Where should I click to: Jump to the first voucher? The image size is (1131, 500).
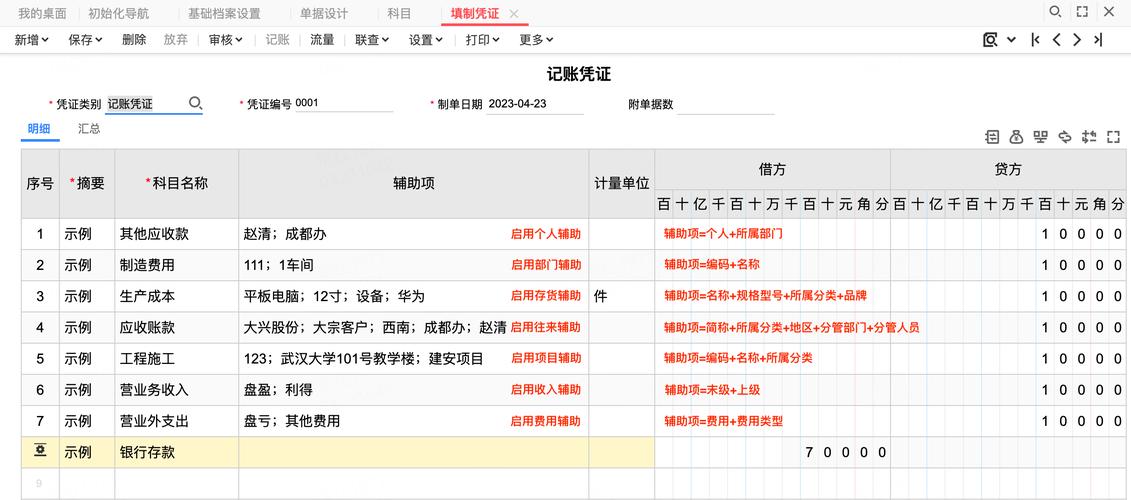point(1036,40)
